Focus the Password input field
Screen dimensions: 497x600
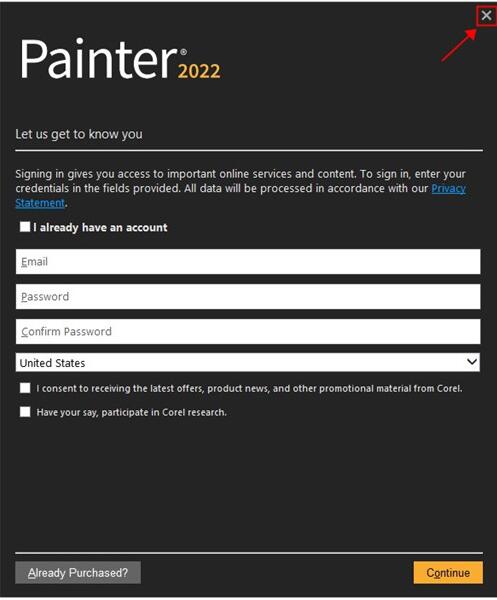pos(248,297)
